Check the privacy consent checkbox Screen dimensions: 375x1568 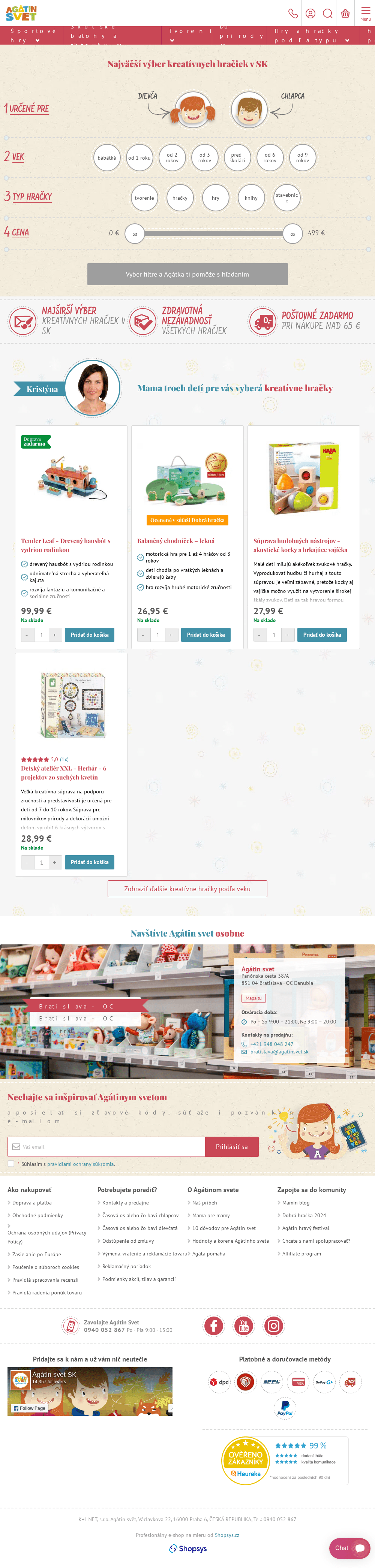(11, 1163)
